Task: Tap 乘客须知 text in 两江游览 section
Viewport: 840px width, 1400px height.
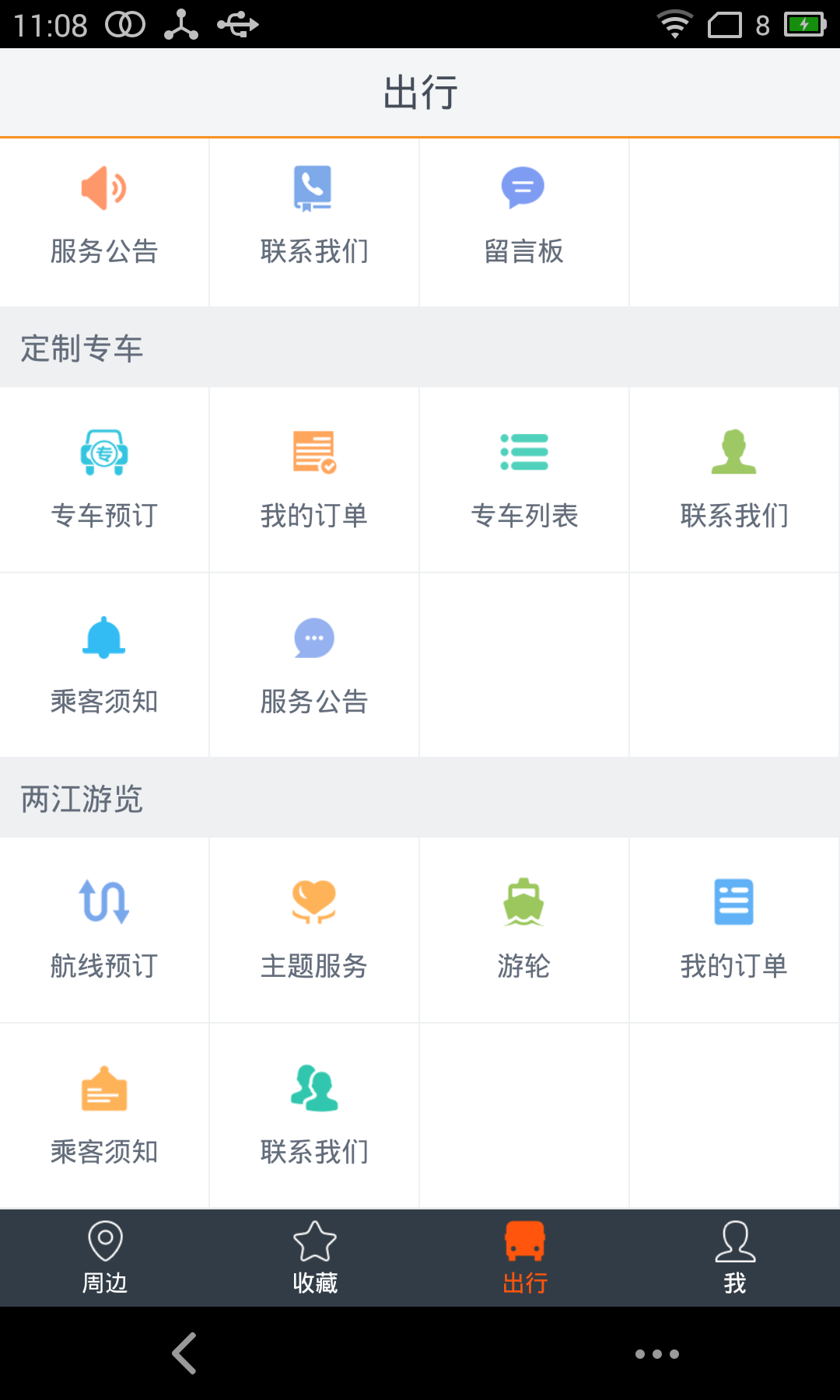Action: pyautogui.click(x=104, y=1152)
